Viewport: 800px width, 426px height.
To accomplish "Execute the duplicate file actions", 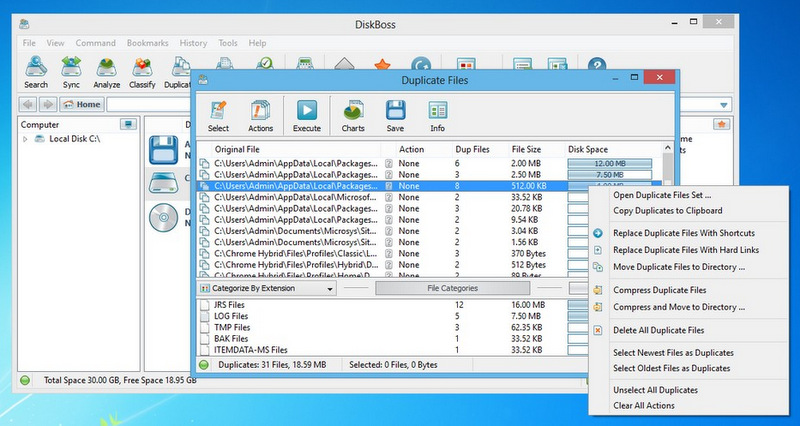I will click(x=307, y=116).
